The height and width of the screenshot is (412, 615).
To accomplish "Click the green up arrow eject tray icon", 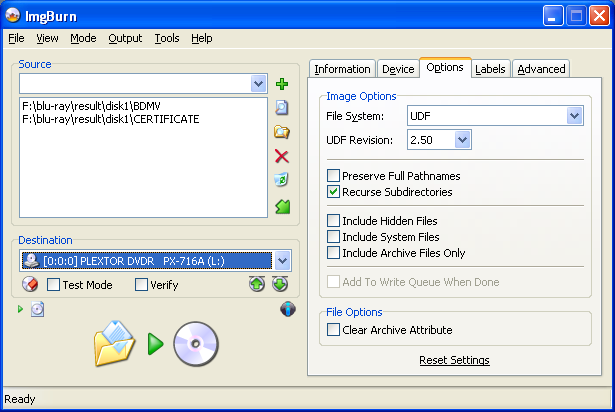I will 257,284.
